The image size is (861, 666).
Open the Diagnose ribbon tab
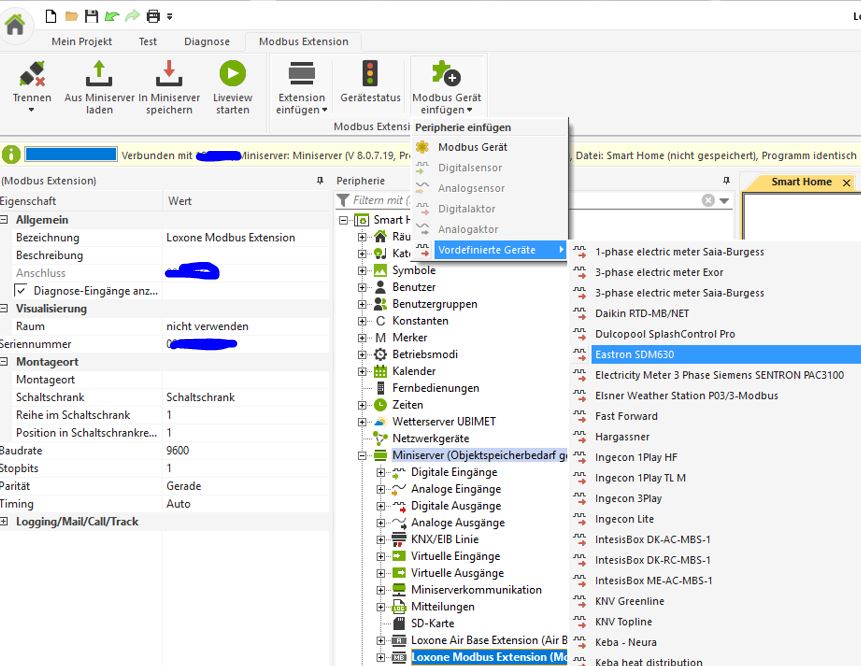click(x=206, y=41)
